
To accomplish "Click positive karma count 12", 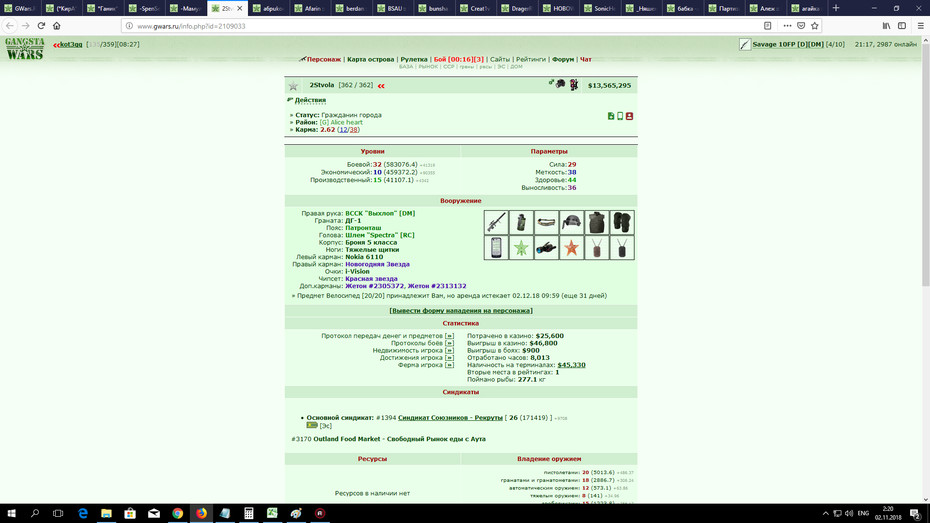I will [x=343, y=130].
